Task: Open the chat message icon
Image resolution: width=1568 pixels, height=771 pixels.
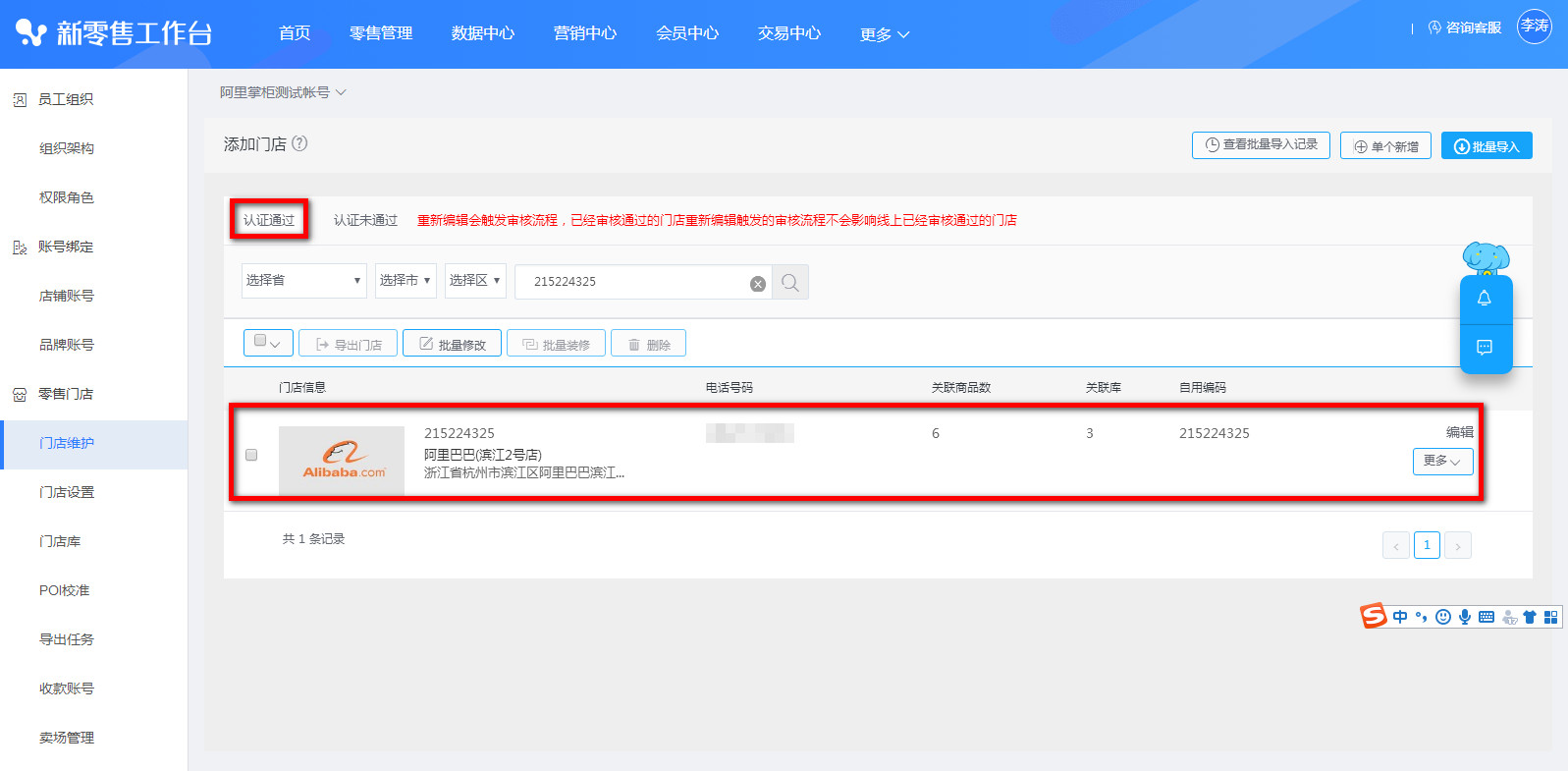Action: coord(1485,347)
